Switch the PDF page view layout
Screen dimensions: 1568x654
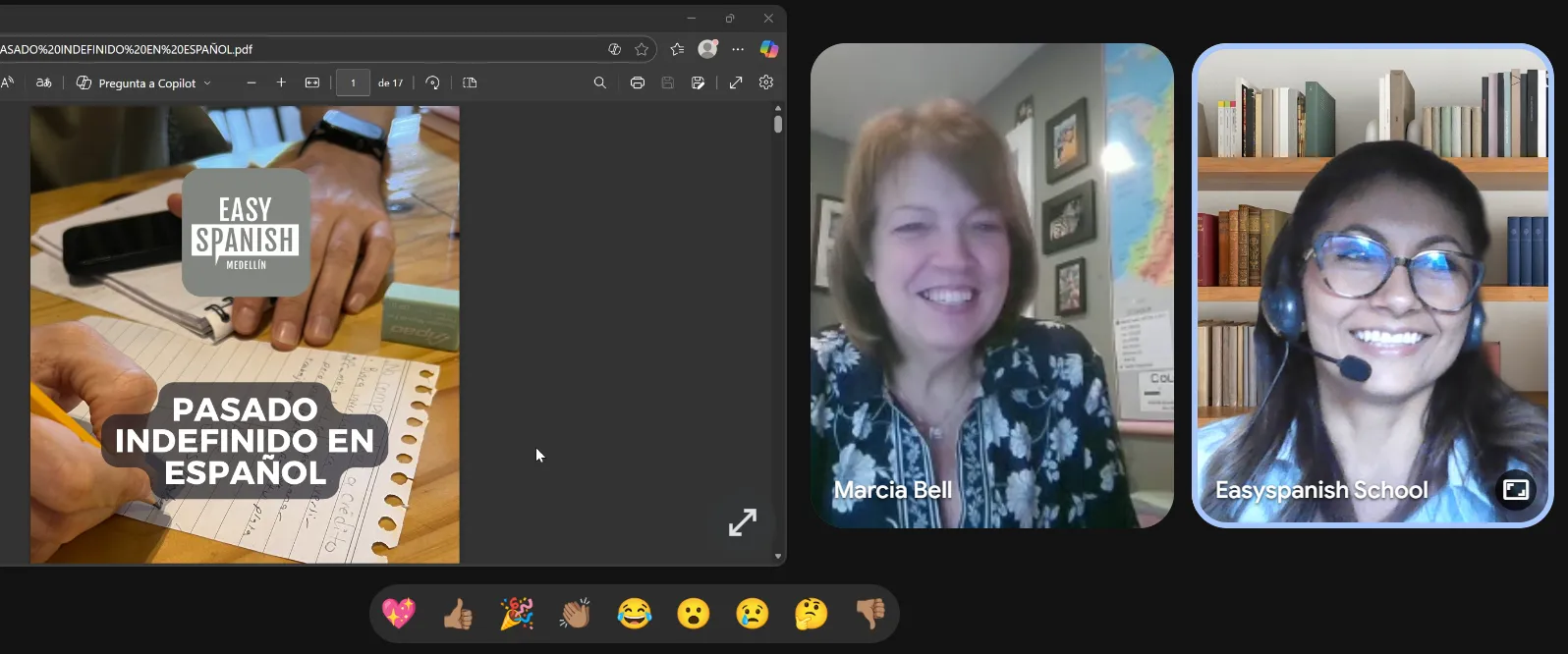(x=470, y=82)
